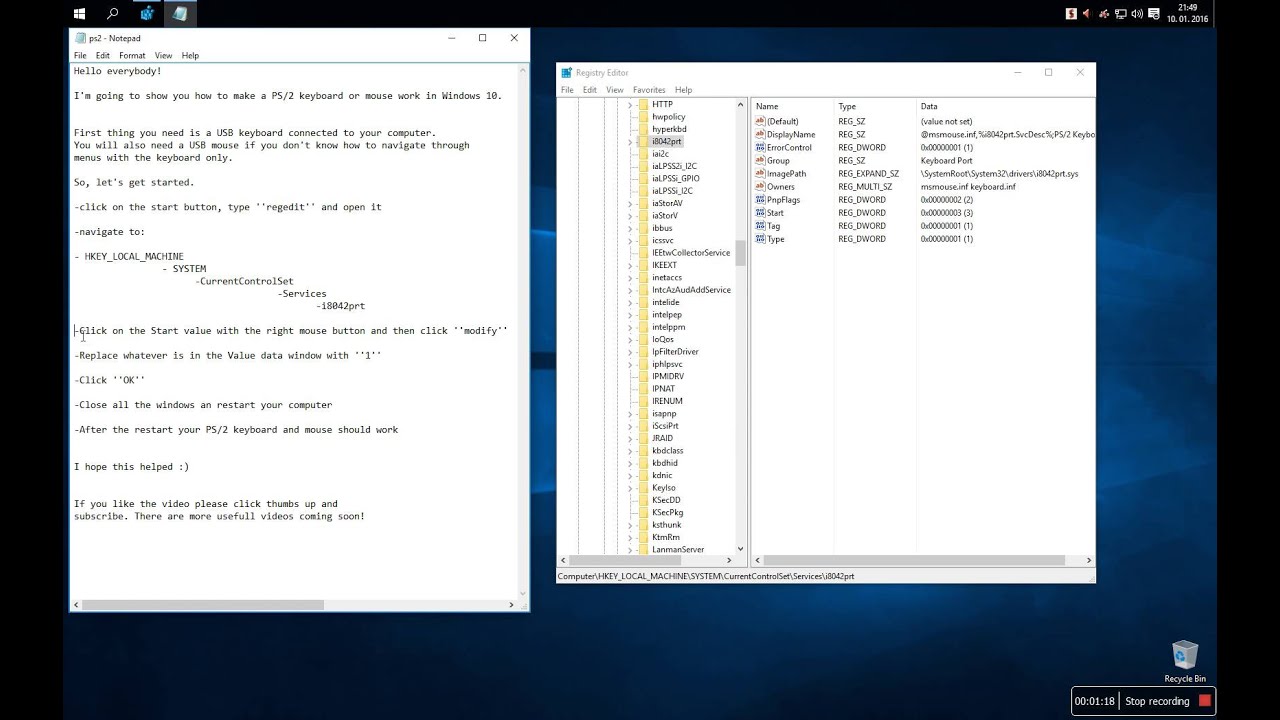Image resolution: width=1280 pixels, height=720 pixels.
Task: Expand the i8042prt registry key
Action: click(x=630, y=141)
